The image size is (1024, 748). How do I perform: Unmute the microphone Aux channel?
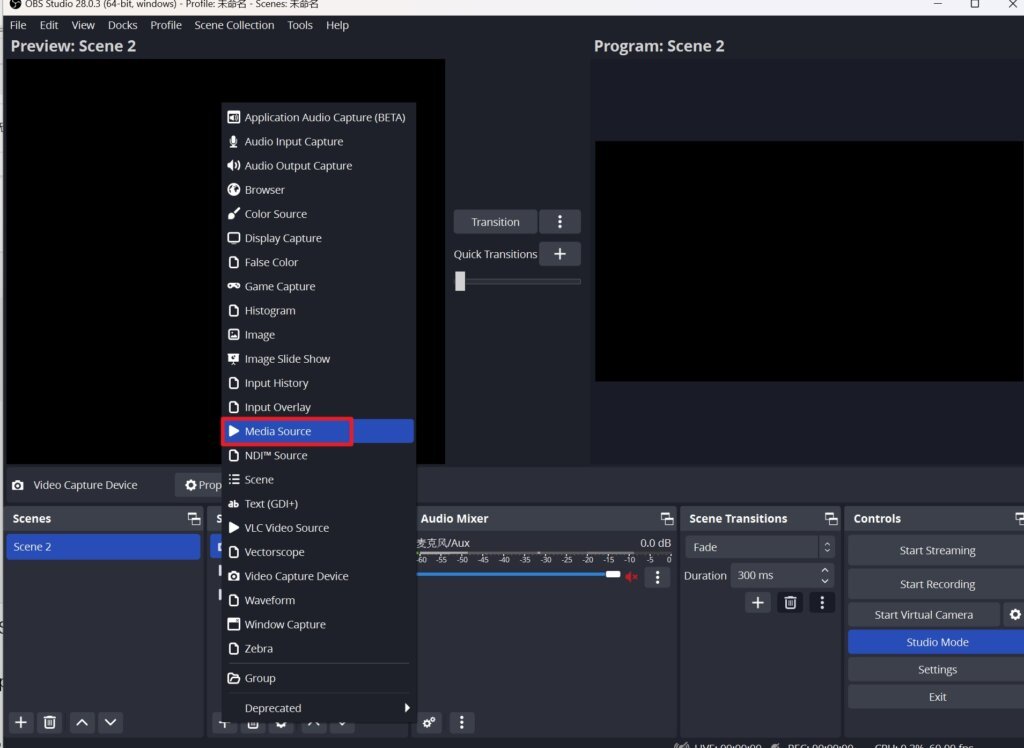(631, 577)
